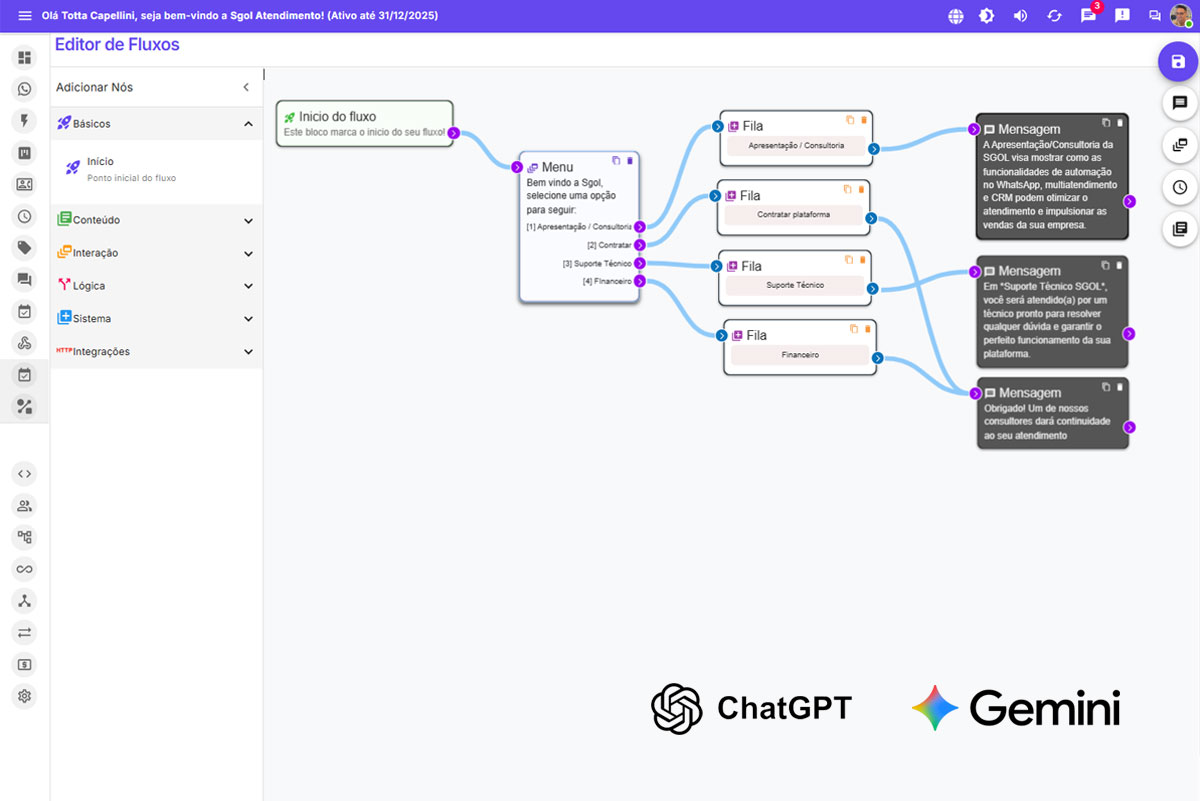Open the hamburger main menu
The height and width of the screenshot is (801, 1200).
point(25,16)
